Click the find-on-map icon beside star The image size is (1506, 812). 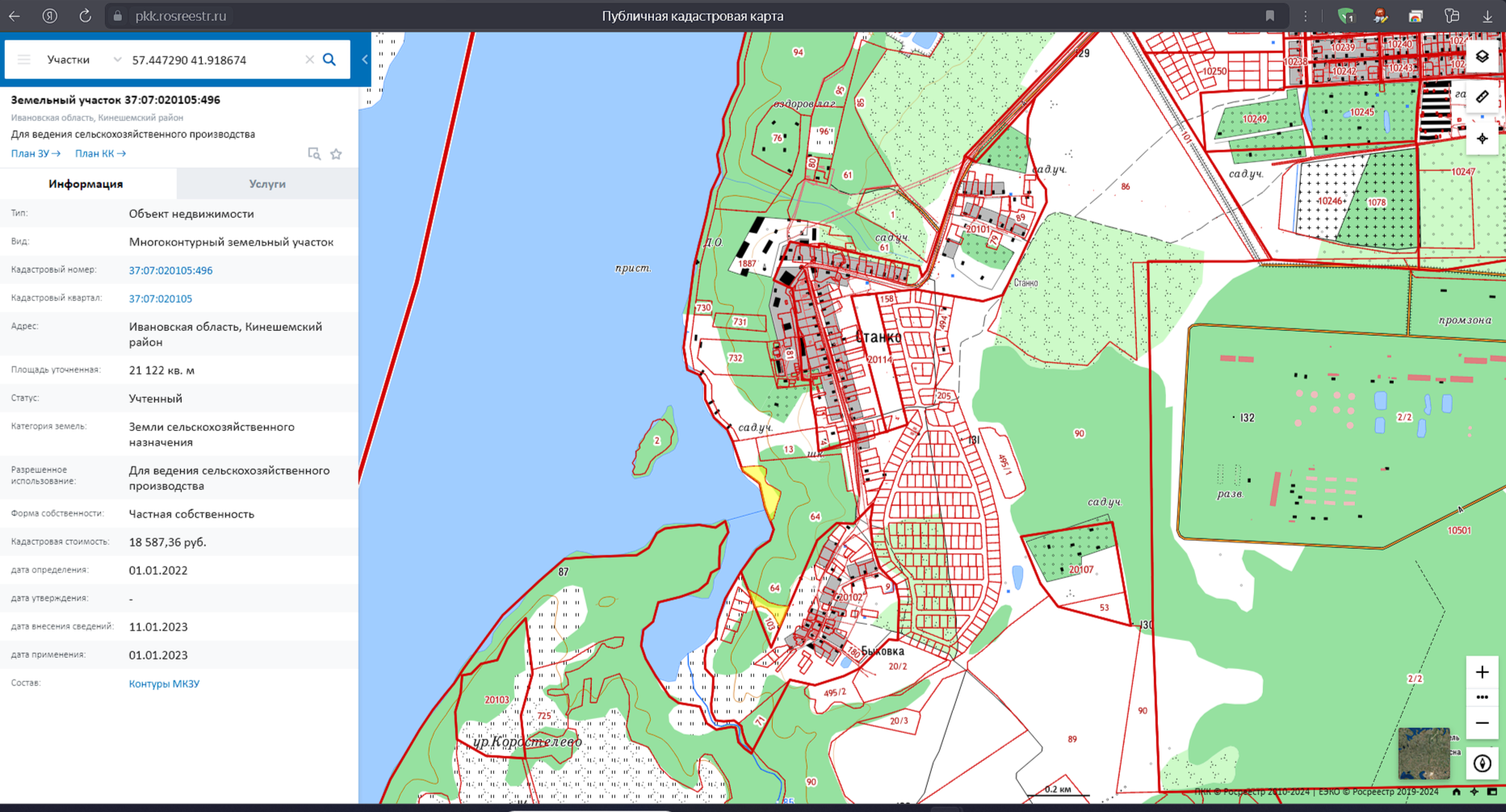pyautogui.click(x=314, y=154)
